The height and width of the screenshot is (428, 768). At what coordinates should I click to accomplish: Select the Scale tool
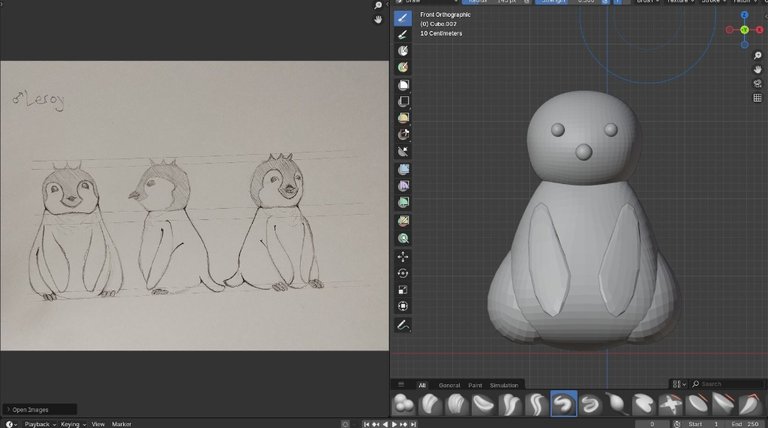403,290
